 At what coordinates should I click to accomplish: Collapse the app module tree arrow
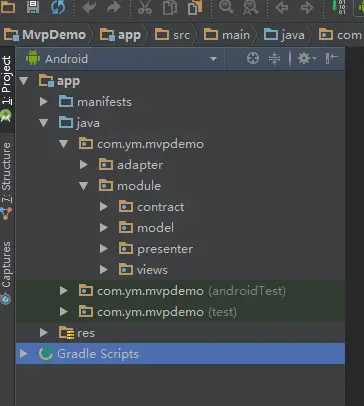24,81
